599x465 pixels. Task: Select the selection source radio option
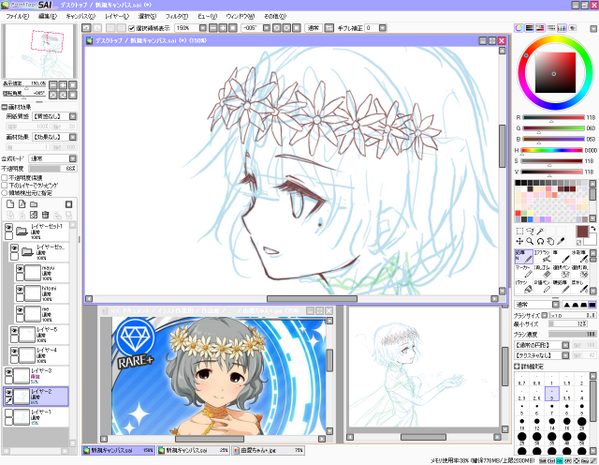pos(5,193)
